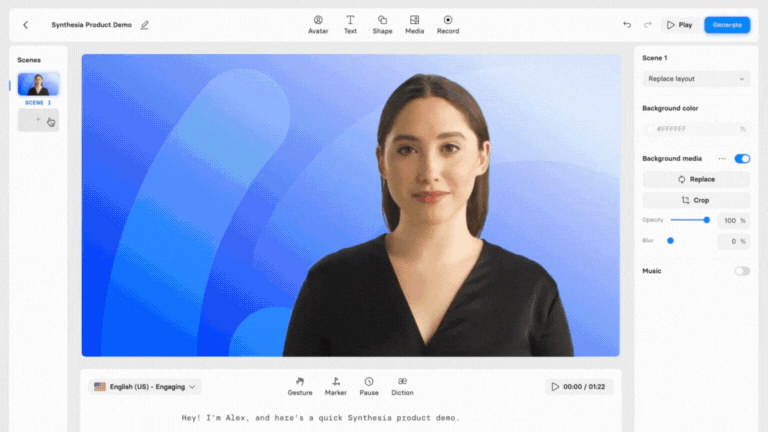Enable the Music toggle
Screen dimensions: 768x432
pos(742,271)
